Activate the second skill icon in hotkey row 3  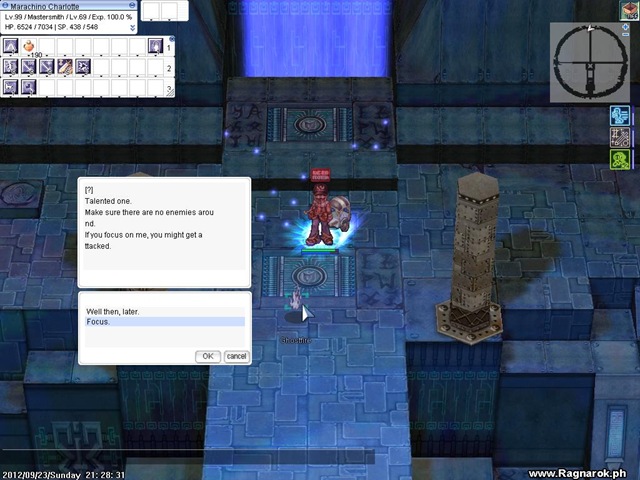point(29,87)
